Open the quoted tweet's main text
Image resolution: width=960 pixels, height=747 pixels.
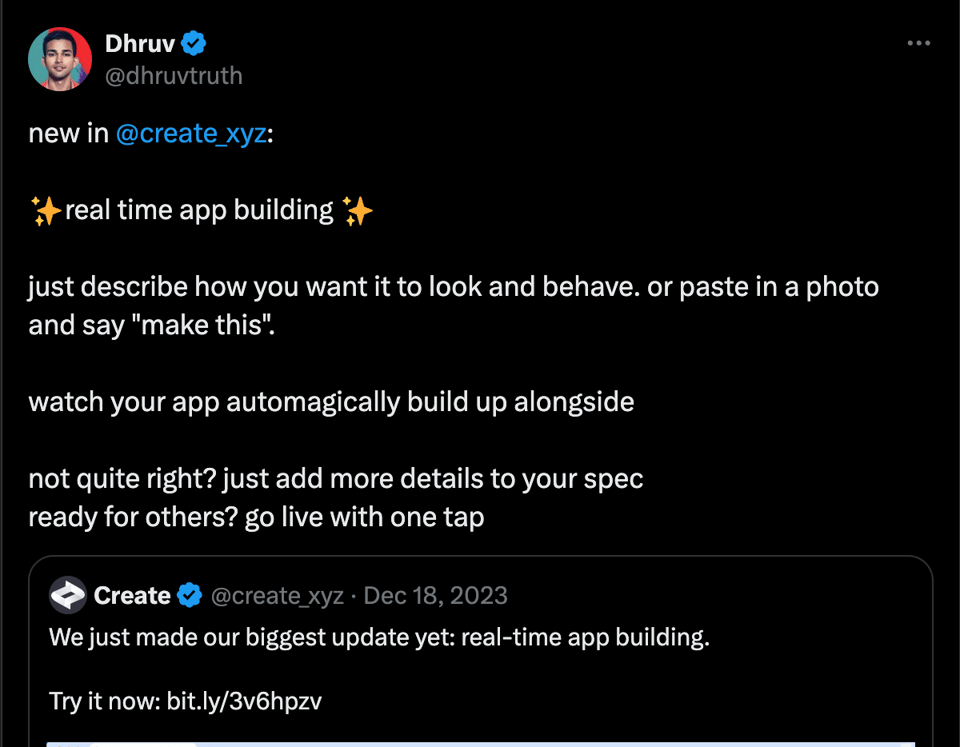pos(379,637)
